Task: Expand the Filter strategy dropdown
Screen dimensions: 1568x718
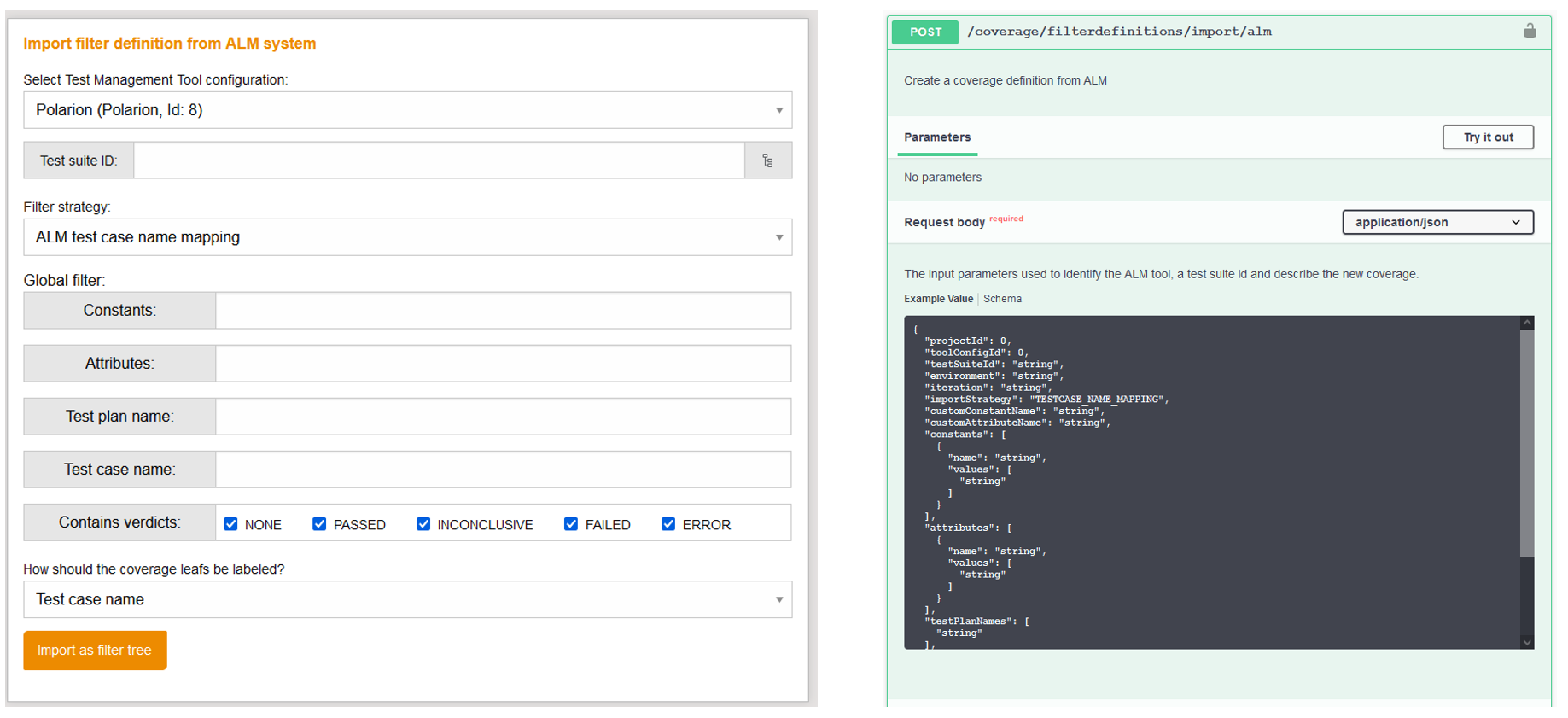Action: click(407, 237)
